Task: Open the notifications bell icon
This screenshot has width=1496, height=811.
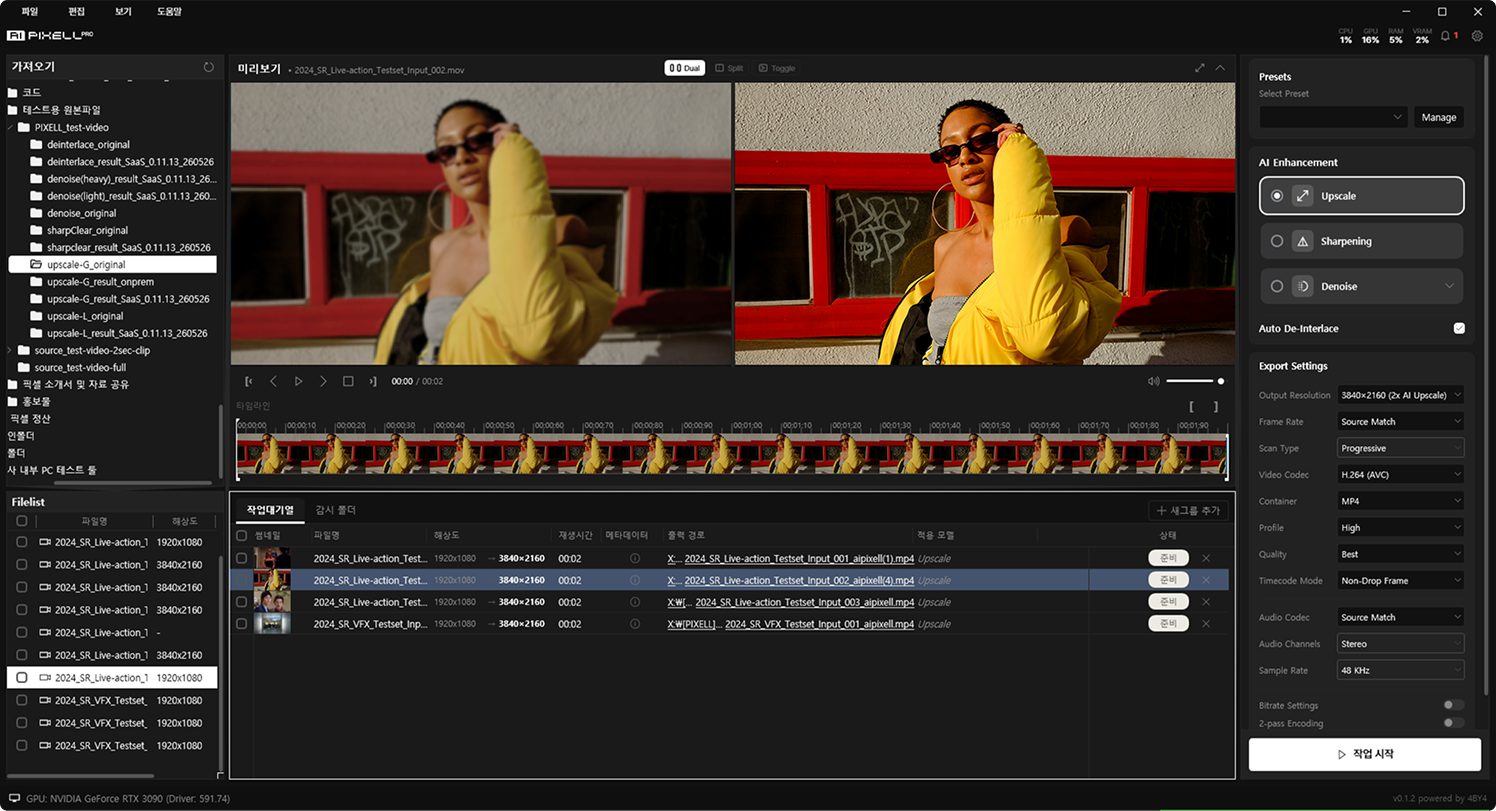Action: pos(1445,36)
